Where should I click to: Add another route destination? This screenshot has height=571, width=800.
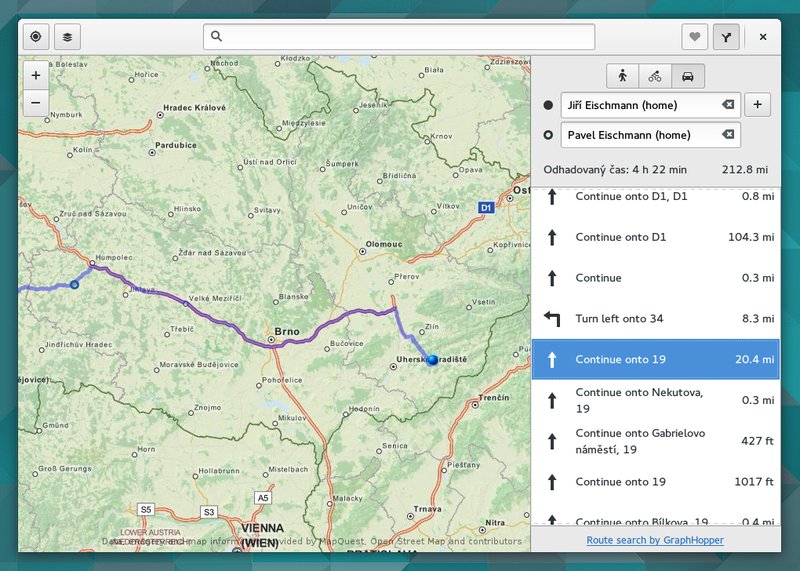[757, 105]
